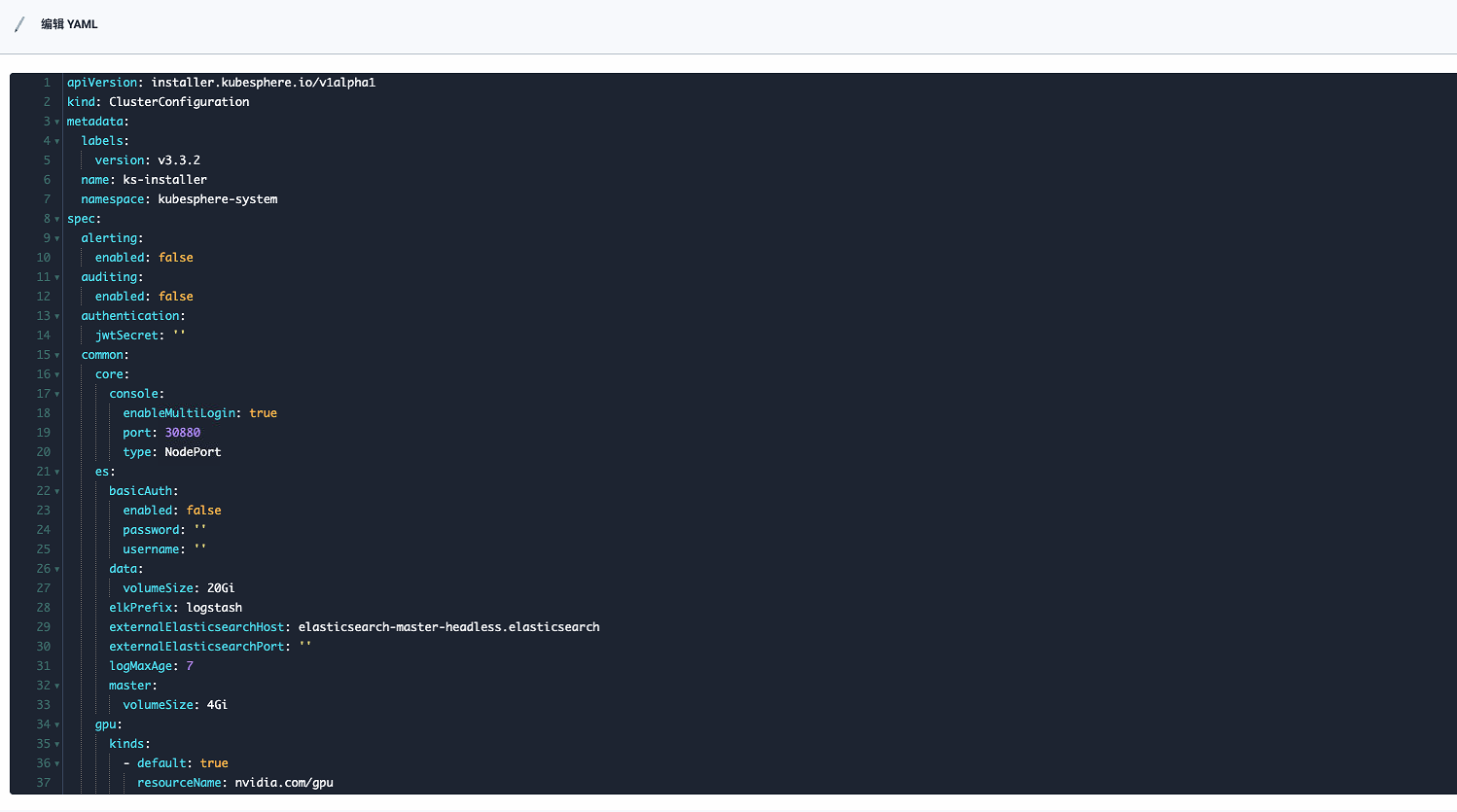Screen dimensions: 1457x812
Task: Collapse the gpu section fold arrow
Action: coord(57,724)
